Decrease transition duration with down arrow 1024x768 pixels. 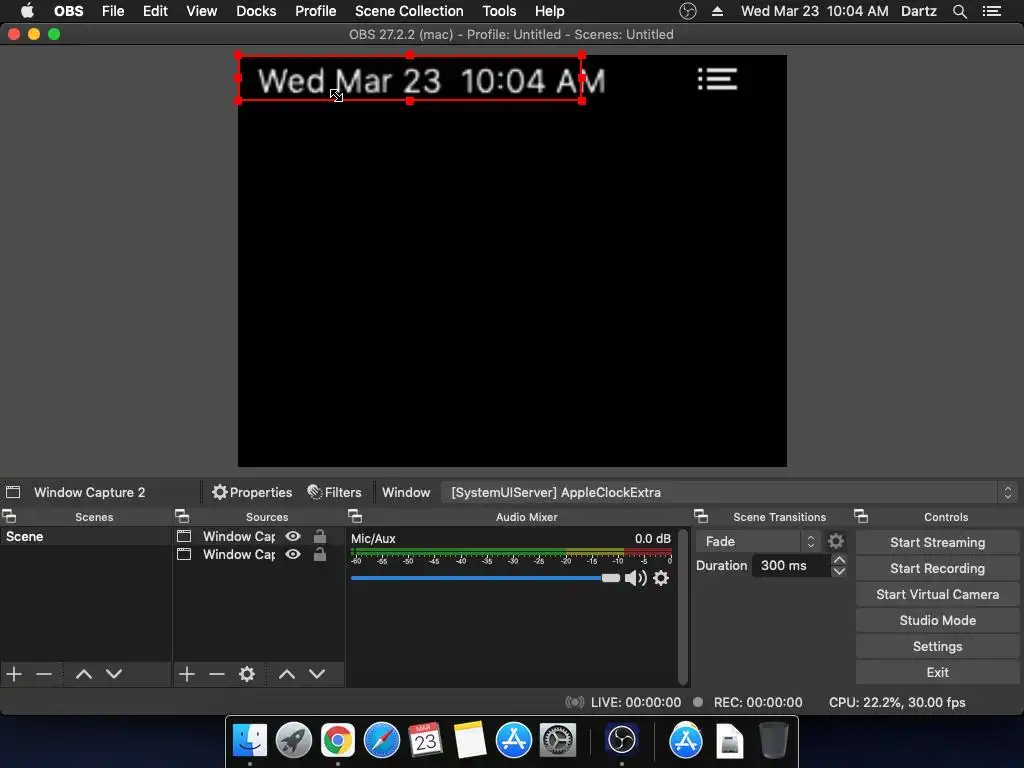click(x=839, y=571)
